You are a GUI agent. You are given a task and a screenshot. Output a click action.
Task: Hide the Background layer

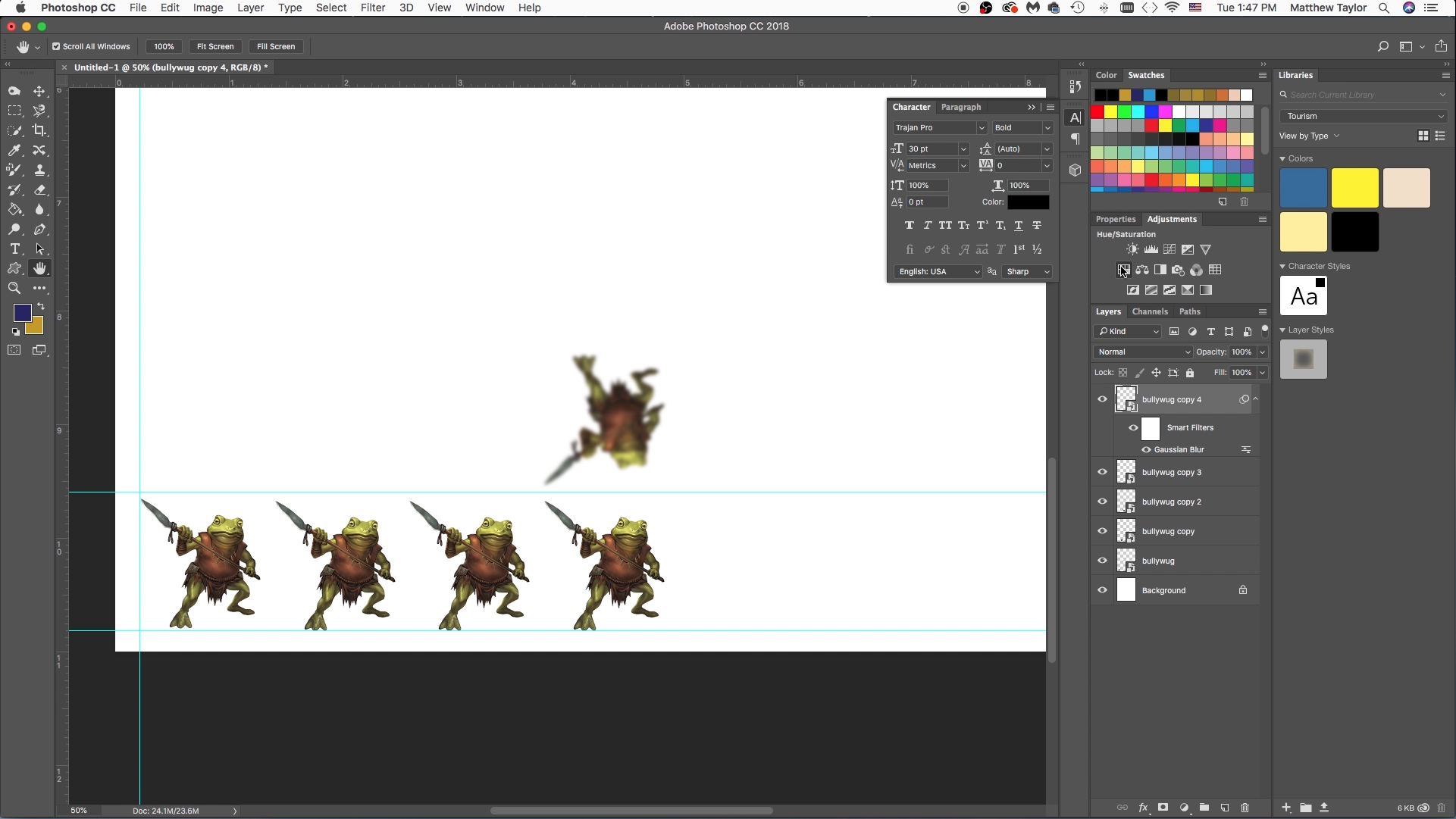[x=1102, y=590]
